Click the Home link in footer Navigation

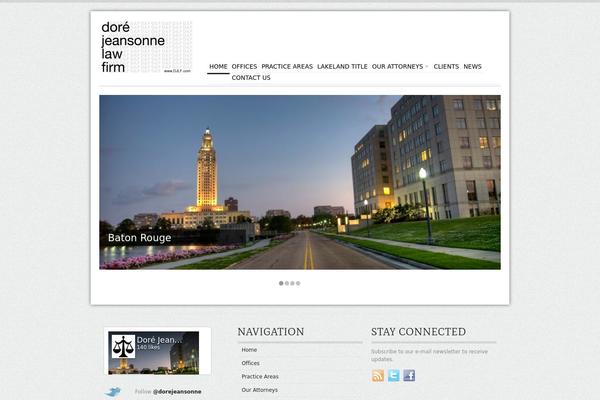pyautogui.click(x=249, y=350)
